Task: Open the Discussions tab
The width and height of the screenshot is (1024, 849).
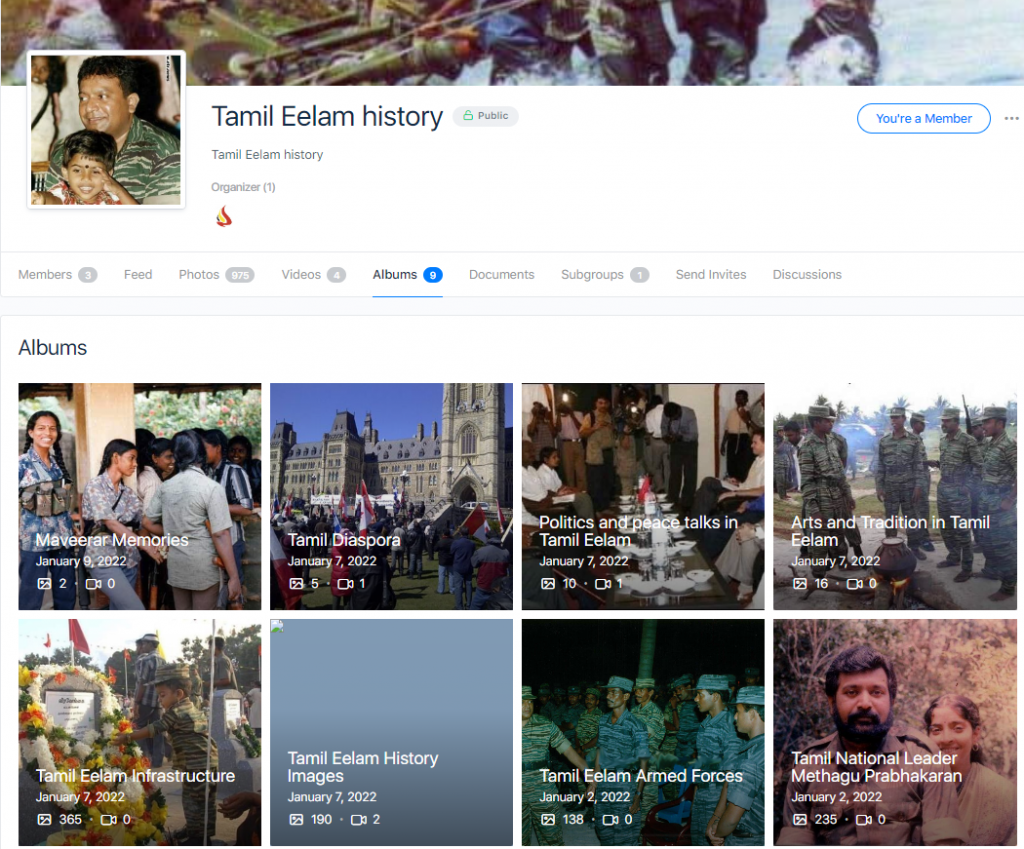Action: (807, 274)
